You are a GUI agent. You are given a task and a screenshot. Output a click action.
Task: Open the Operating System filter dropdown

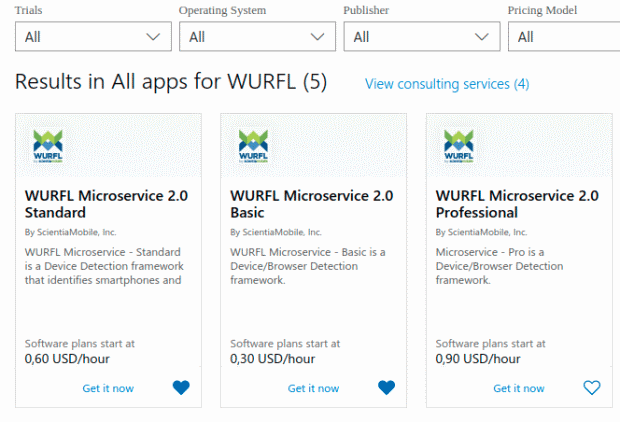257,36
